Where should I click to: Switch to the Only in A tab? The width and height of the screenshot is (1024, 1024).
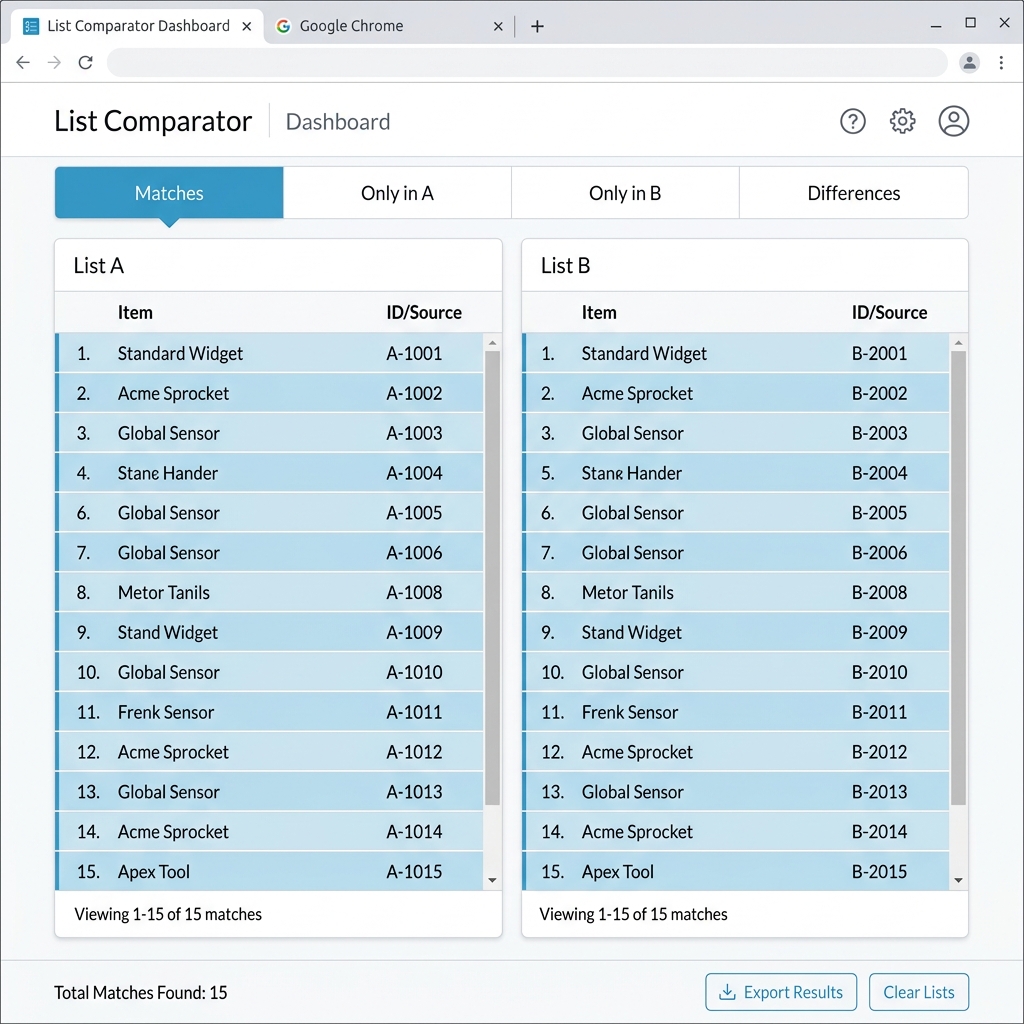(x=397, y=193)
